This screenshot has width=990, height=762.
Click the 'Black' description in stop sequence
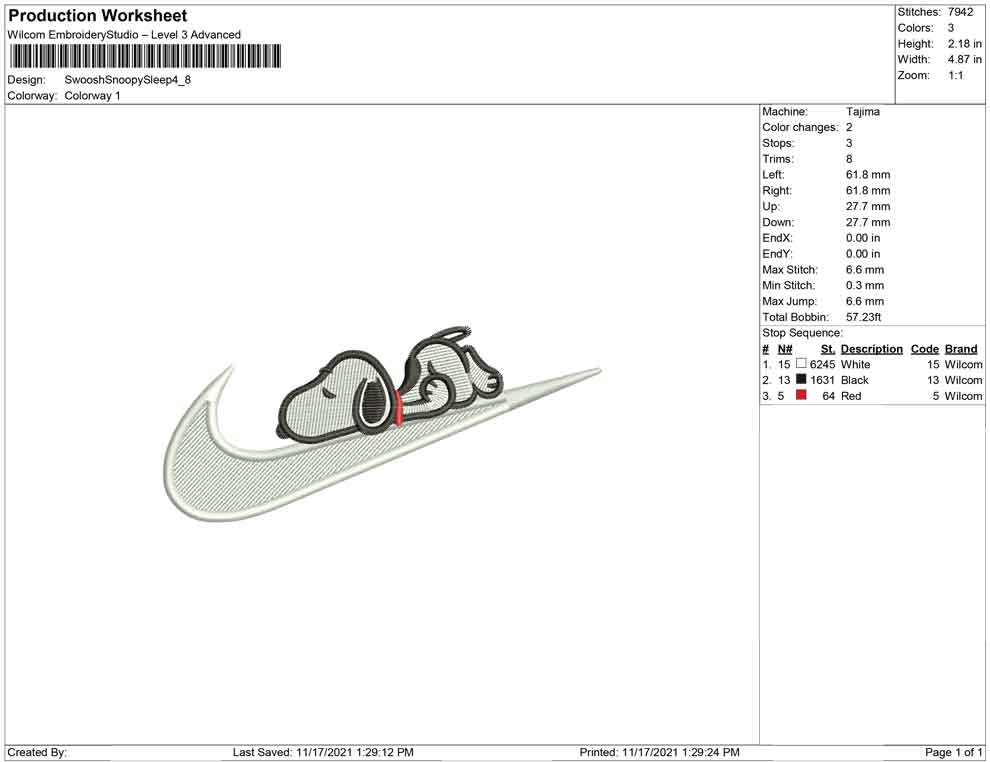coord(855,380)
